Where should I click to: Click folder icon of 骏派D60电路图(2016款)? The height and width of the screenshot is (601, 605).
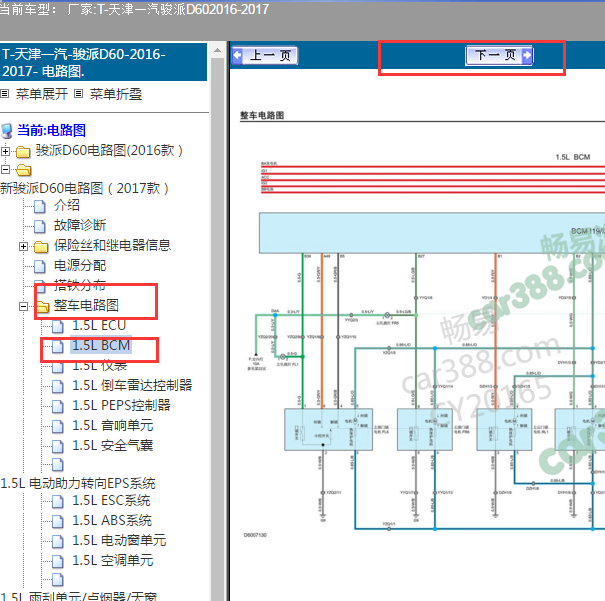point(23,152)
